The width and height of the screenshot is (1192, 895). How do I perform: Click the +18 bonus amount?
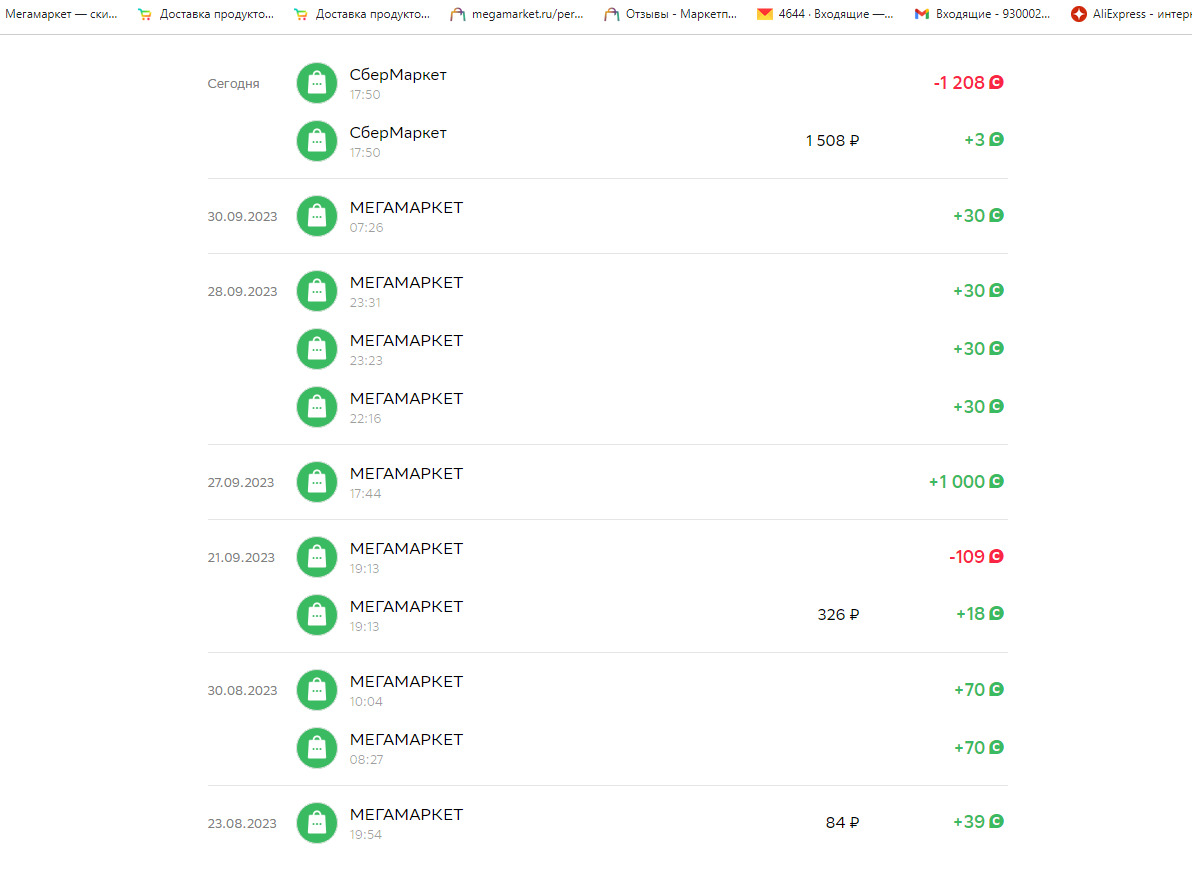pos(970,614)
